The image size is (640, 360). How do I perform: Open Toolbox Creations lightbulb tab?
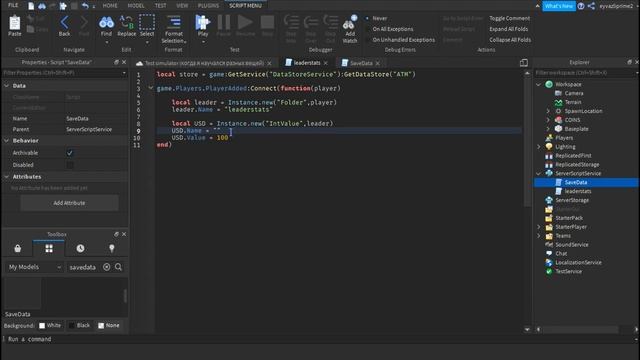click(x=111, y=248)
